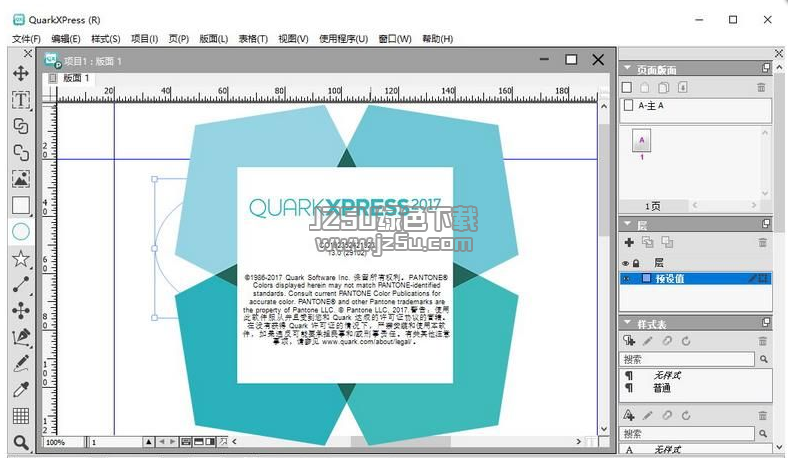Click the horizontal scrollbar thumb
Viewport: 788px width, 458px height.
pyautogui.click(x=401, y=441)
